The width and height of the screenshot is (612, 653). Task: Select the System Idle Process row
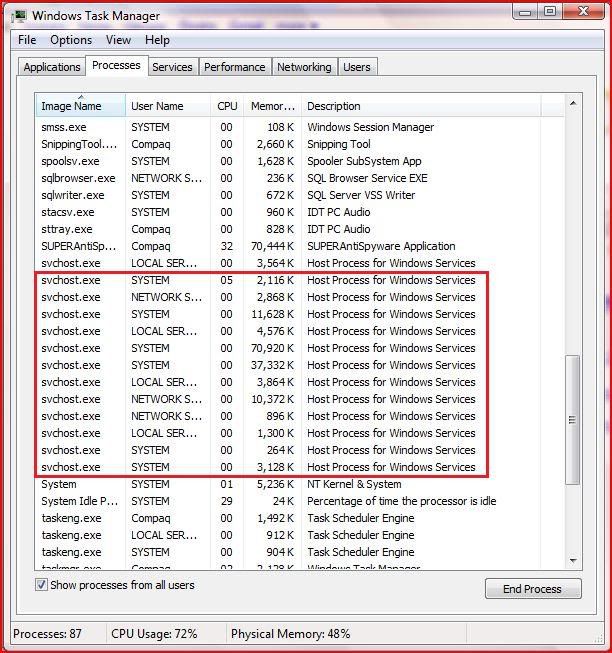300,501
